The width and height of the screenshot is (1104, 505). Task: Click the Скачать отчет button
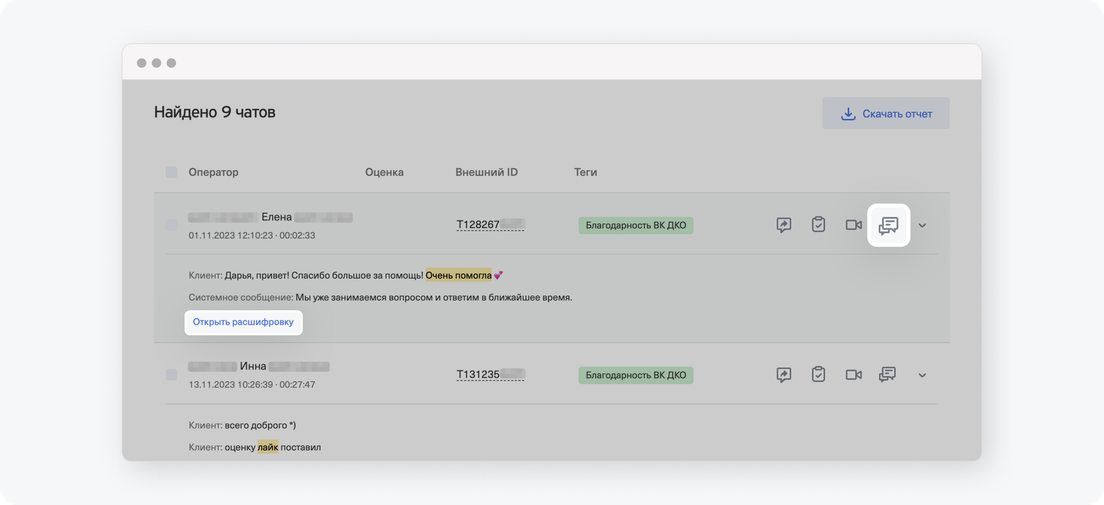[x=886, y=113]
